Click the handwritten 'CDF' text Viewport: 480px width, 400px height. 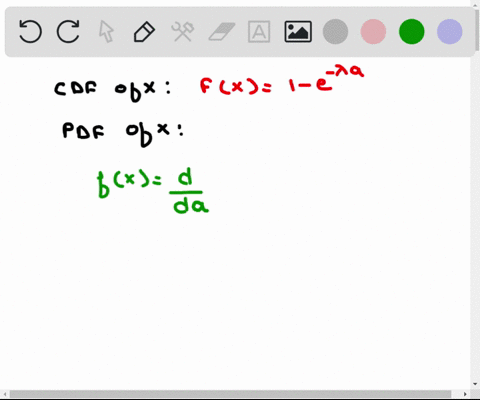76,89
